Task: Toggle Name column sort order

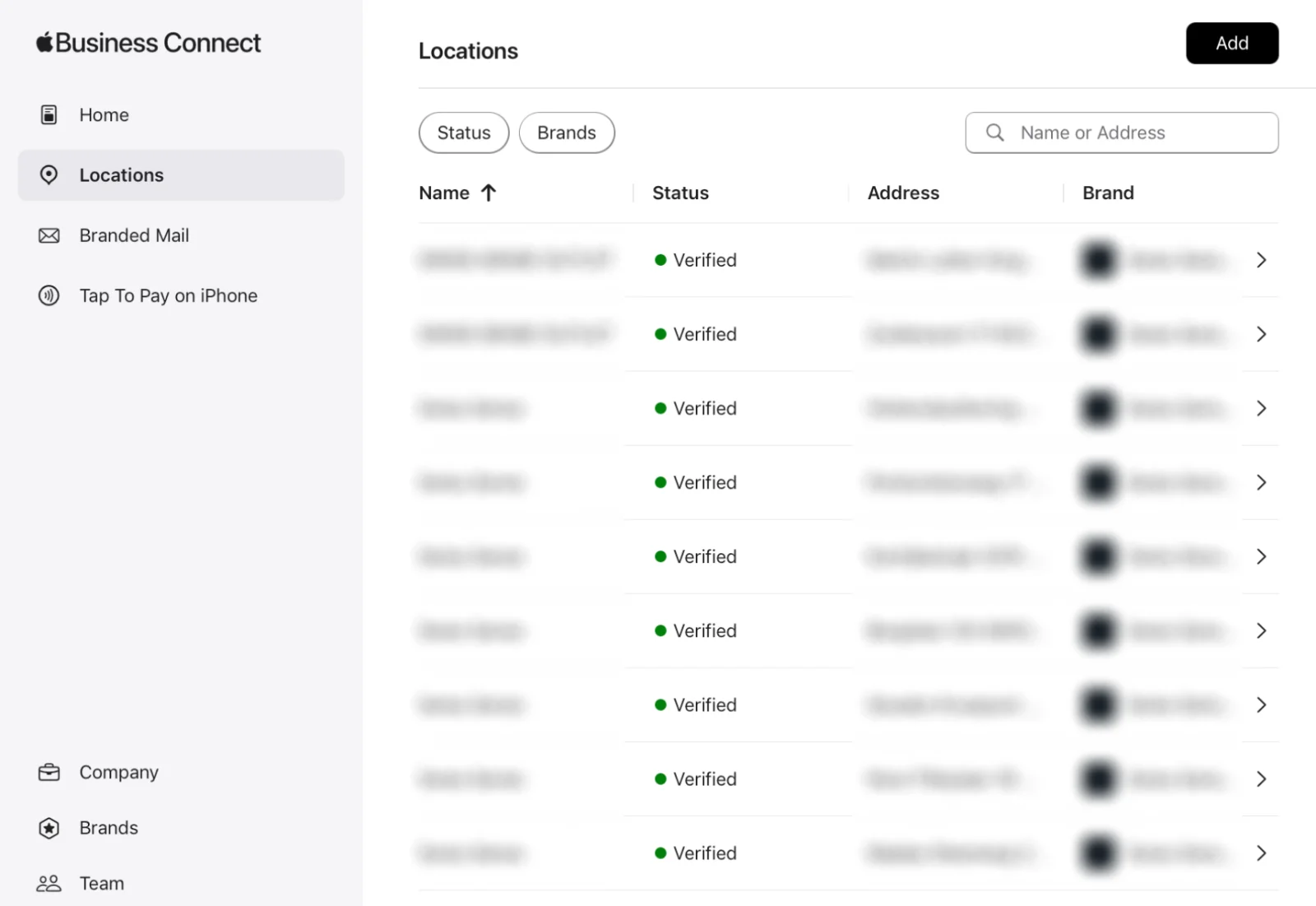Action: (489, 193)
